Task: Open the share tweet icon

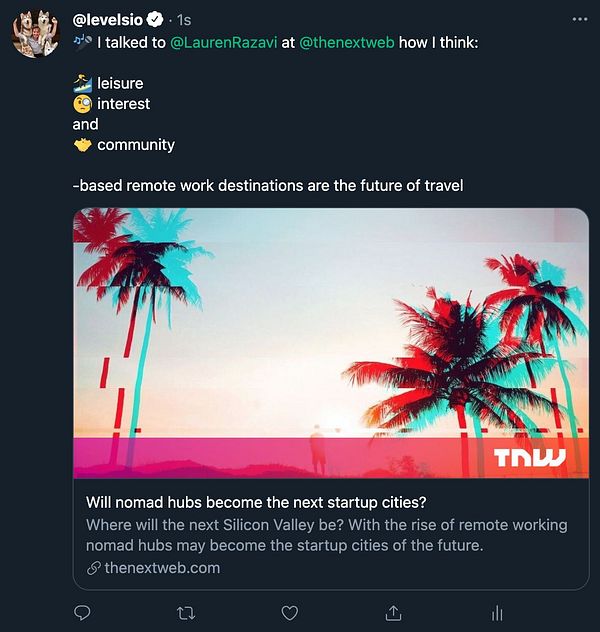Action: pyautogui.click(x=393, y=612)
